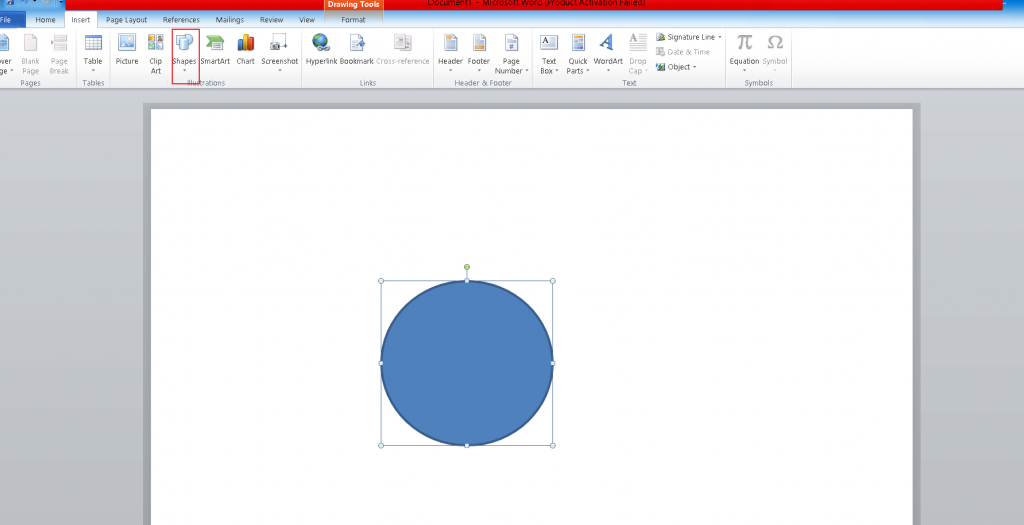The image size is (1024, 525).
Task: Insert a SmartArt graphic
Action: coord(215,50)
